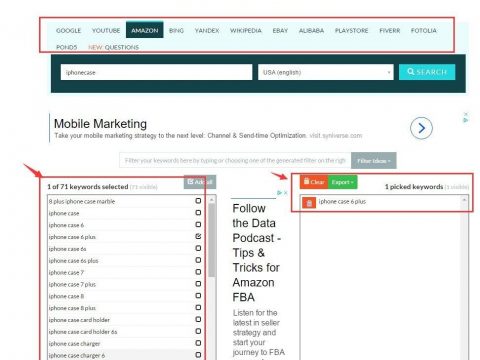480x360 pixels.
Task: Check the 'iphone case card holder 6s' checkbox
Action: pyautogui.click(x=198, y=331)
